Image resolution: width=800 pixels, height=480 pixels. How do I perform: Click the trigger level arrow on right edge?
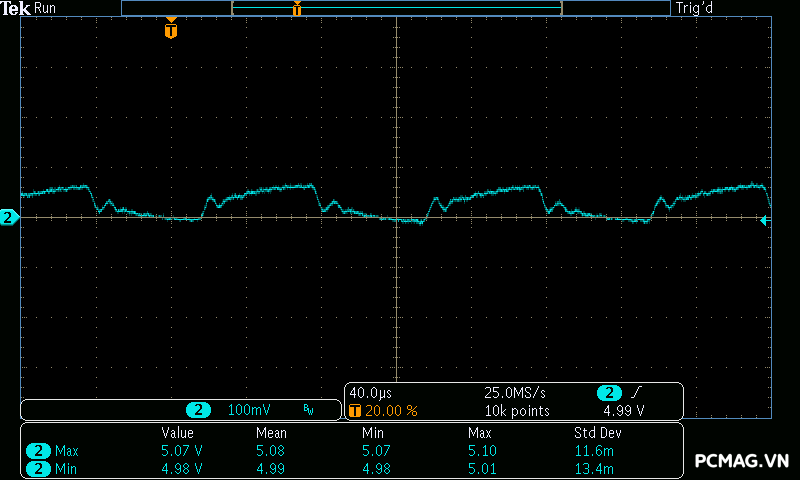coord(764,221)
